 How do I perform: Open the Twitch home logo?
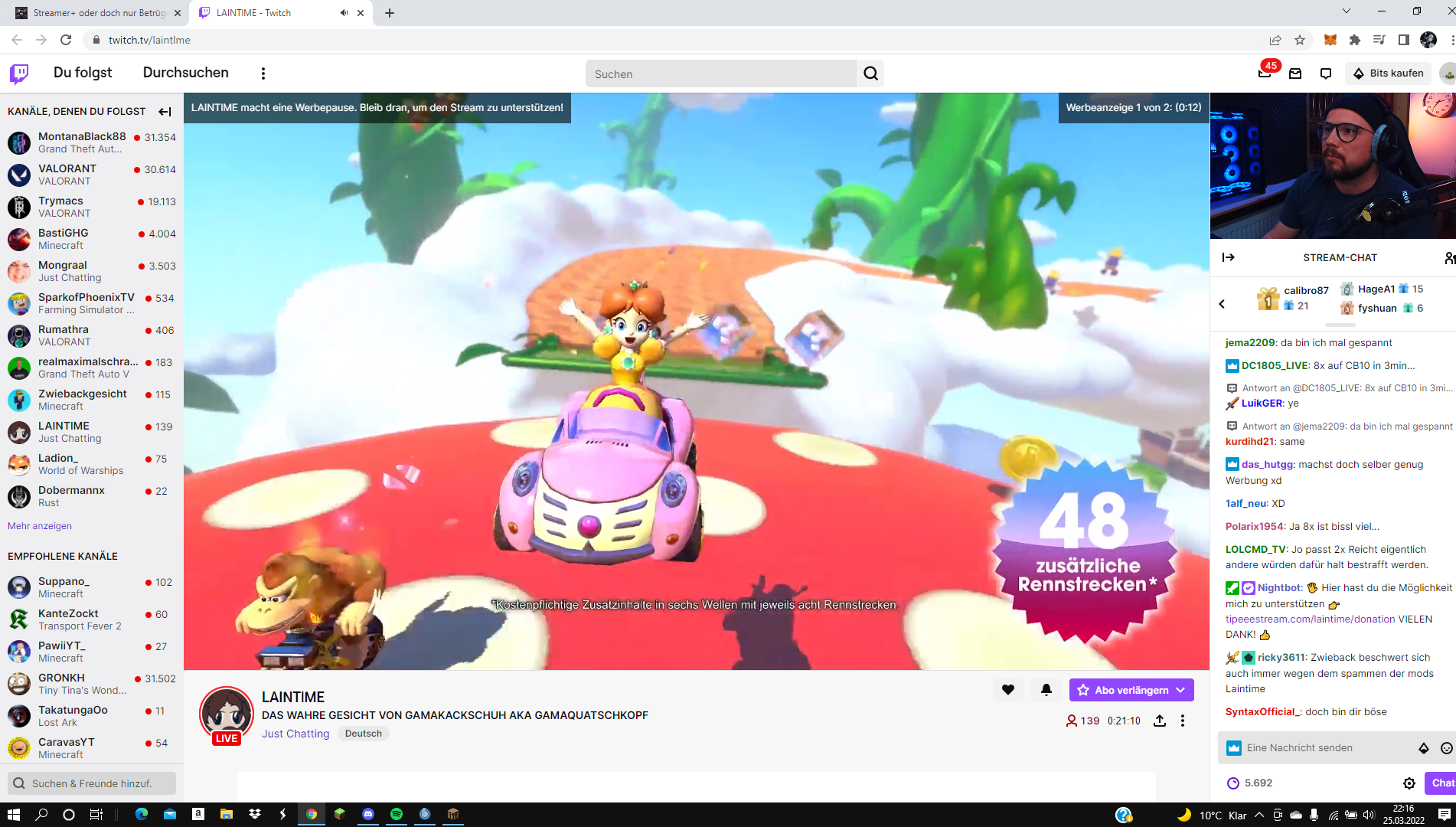[x=19, y=74]
